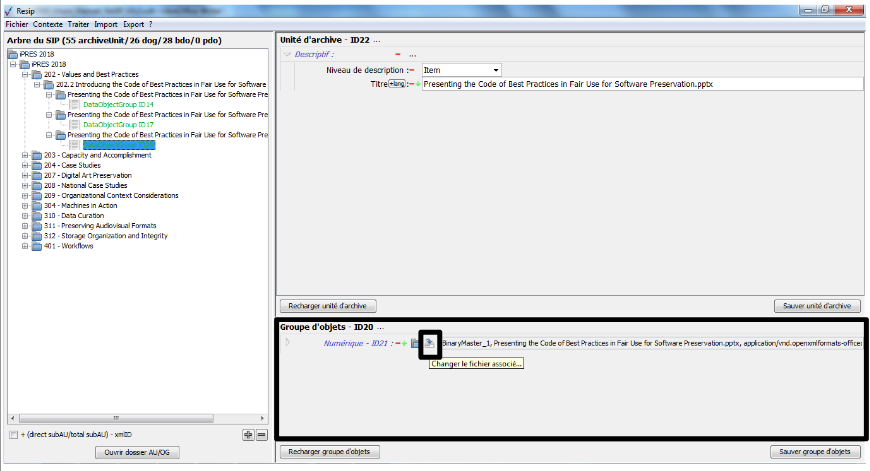Click Sauver unité d'archive button
The height and width of the screenshot is (471, 870).
point(816,306)
